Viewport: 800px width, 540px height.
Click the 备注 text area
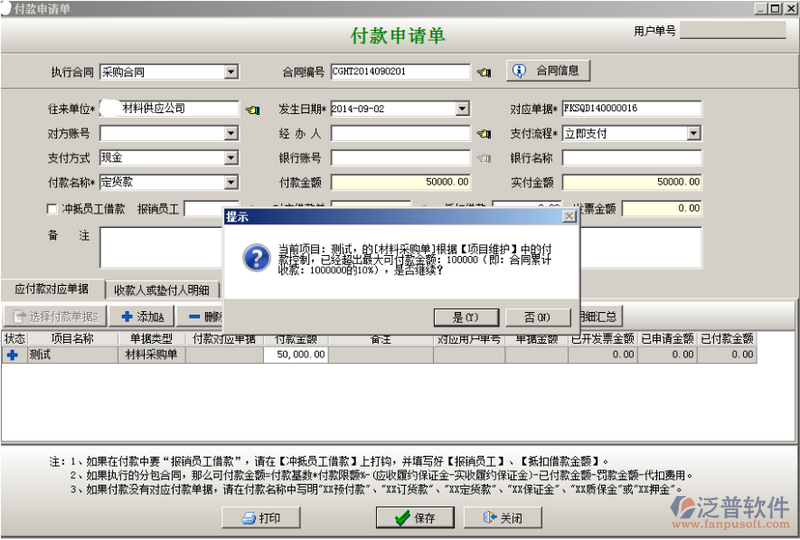(161, 248)
